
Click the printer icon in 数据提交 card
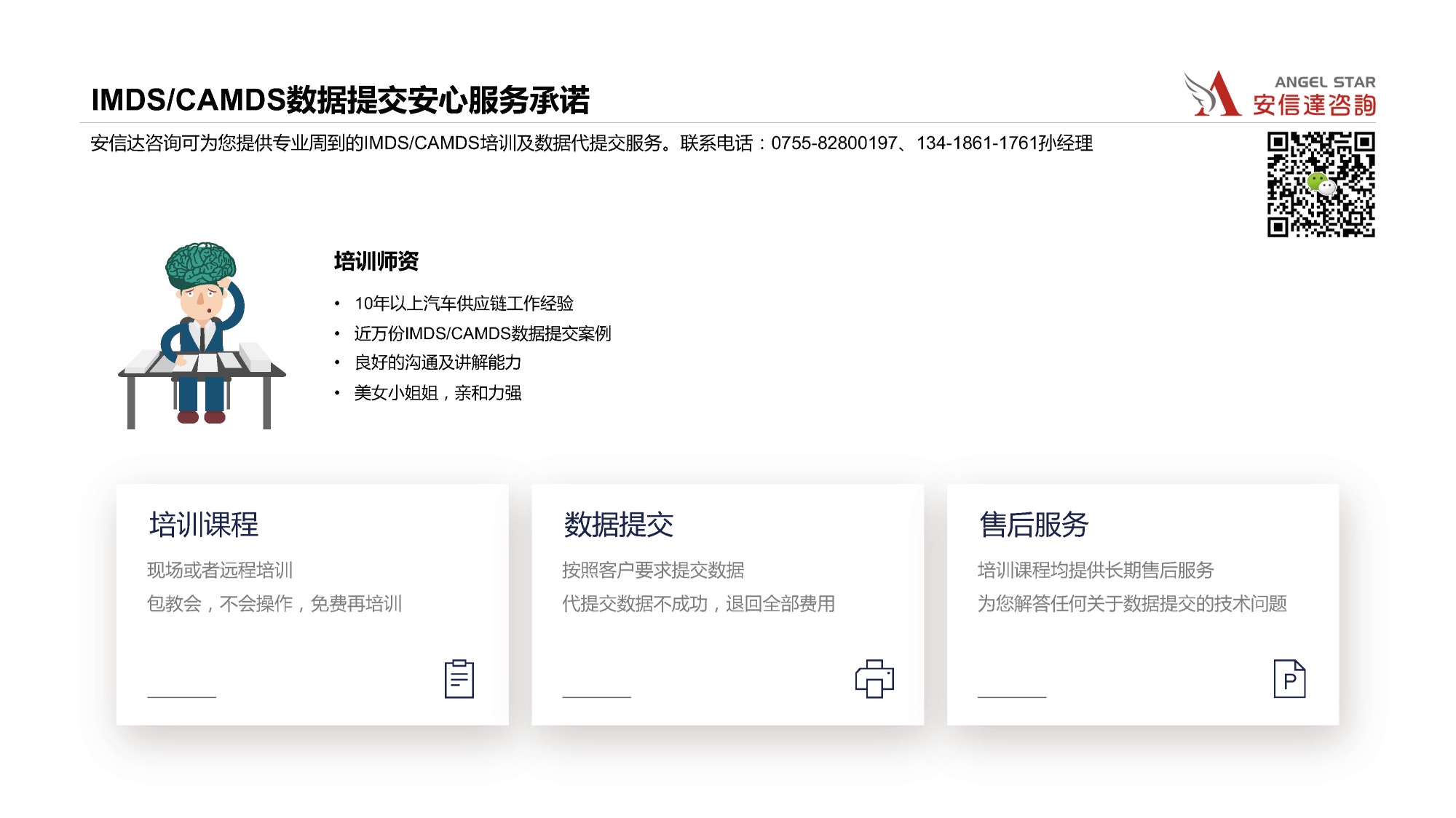coord(874,679)
